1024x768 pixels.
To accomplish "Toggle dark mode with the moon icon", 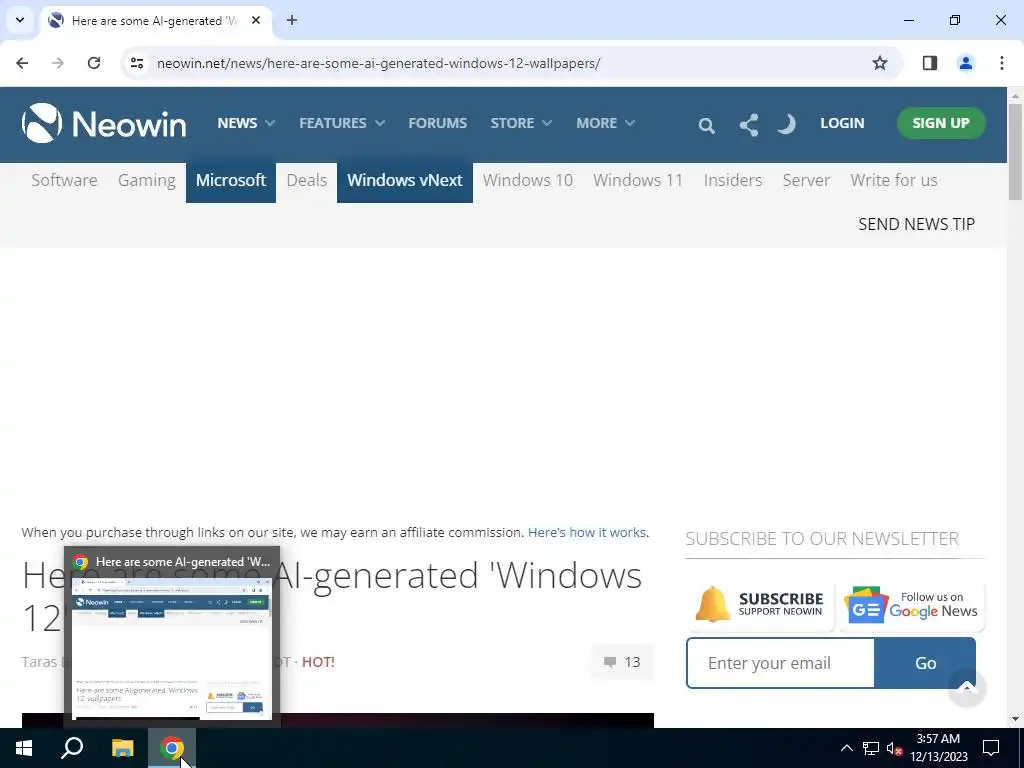I will [x=787, y=123].
